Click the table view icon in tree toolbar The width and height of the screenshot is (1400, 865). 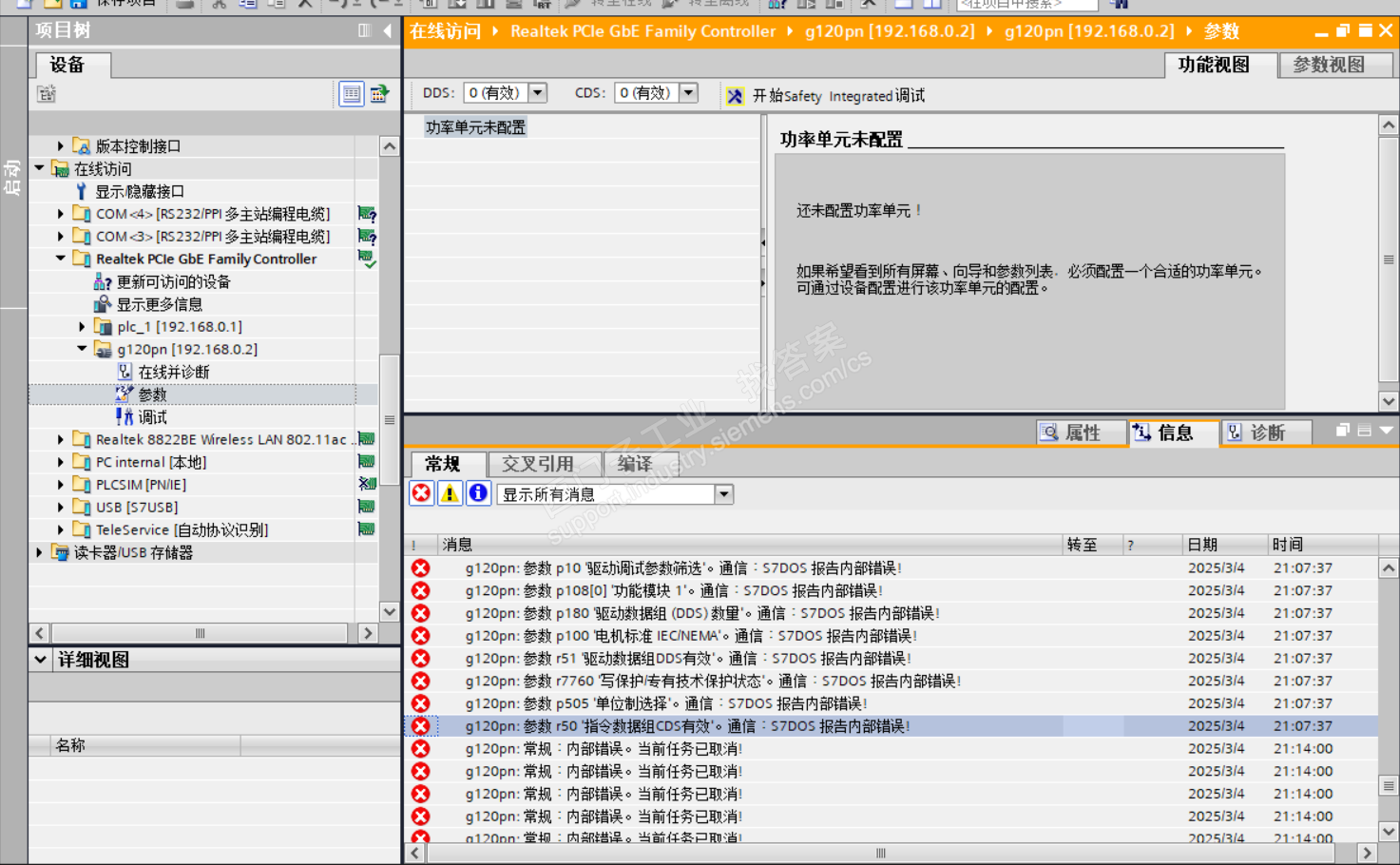pos(352,94)
